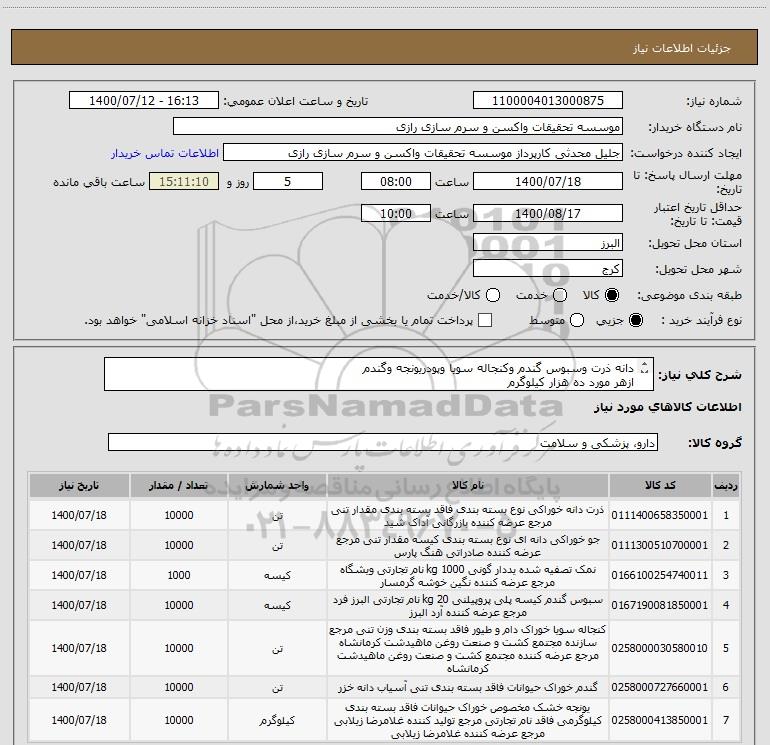Screen dimensions: 770x745
Task: Click unit کیلوگرم in row 7
Action: coord(277,720)
